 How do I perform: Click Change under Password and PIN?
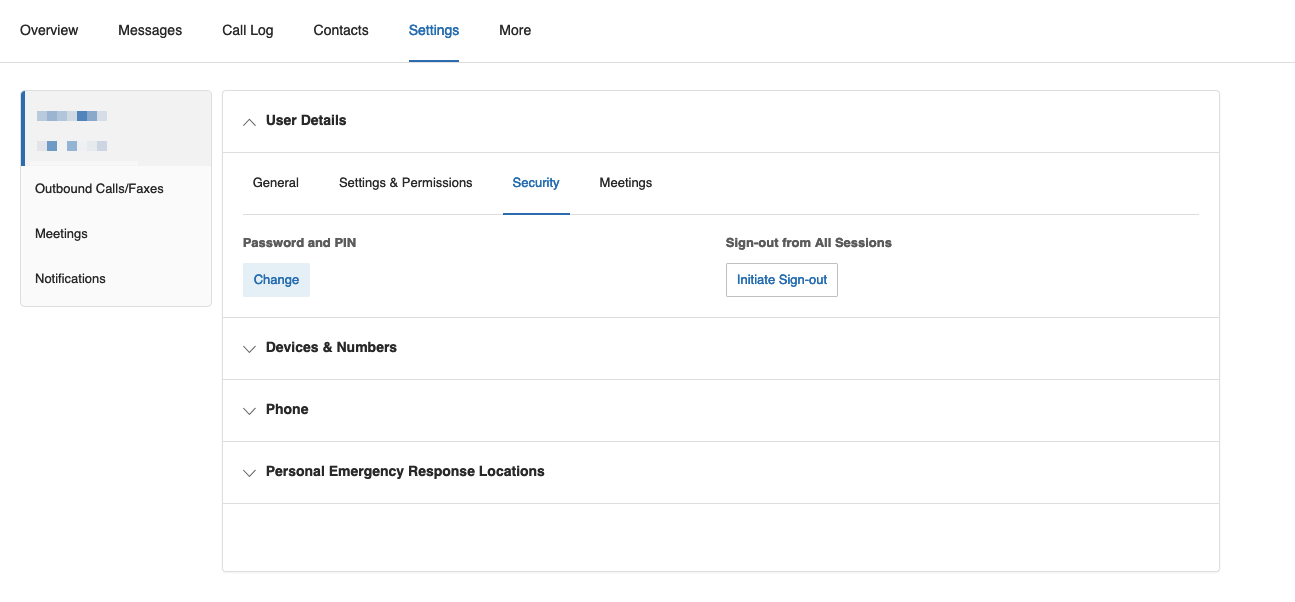pyautogui.click(x=276, y=280)
